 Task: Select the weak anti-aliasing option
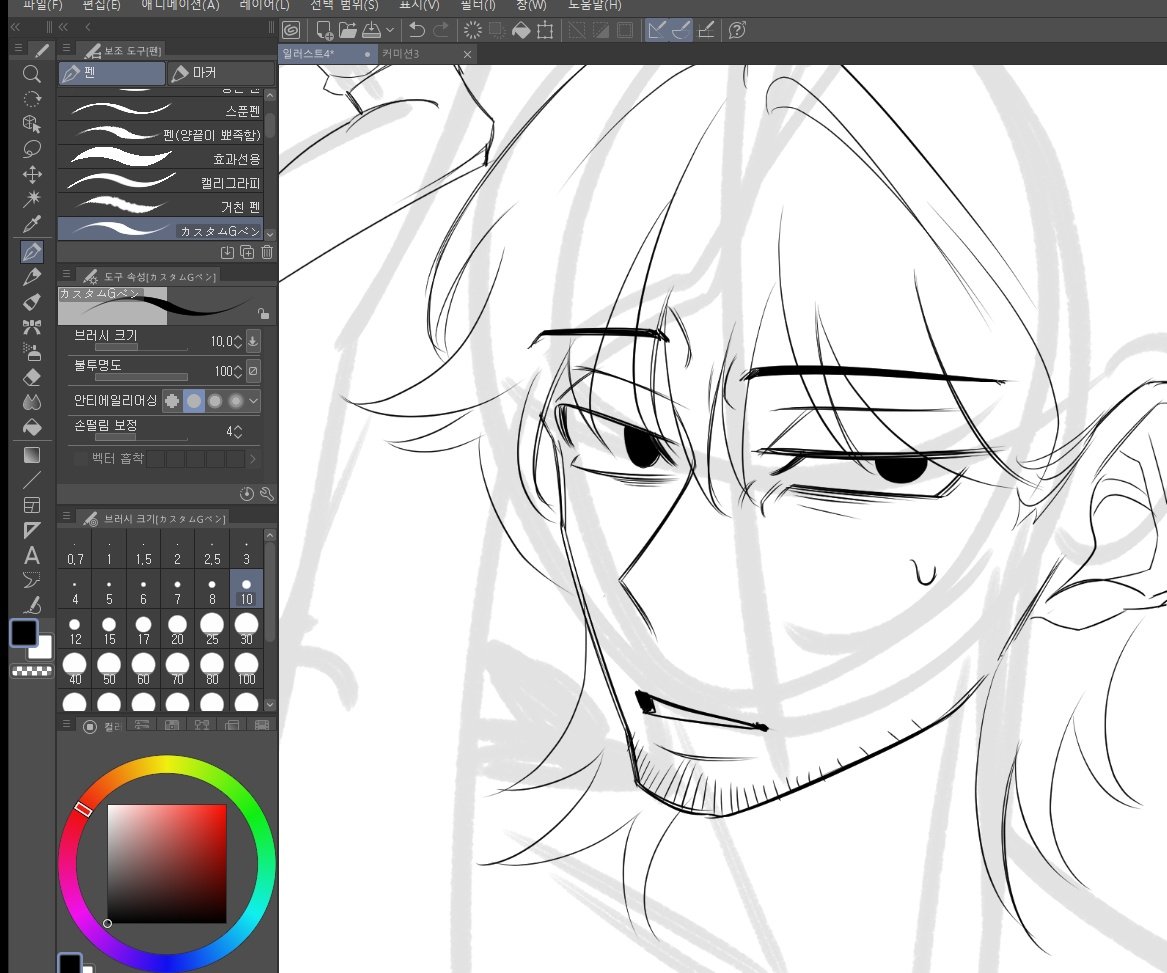[x=194, y=401]
